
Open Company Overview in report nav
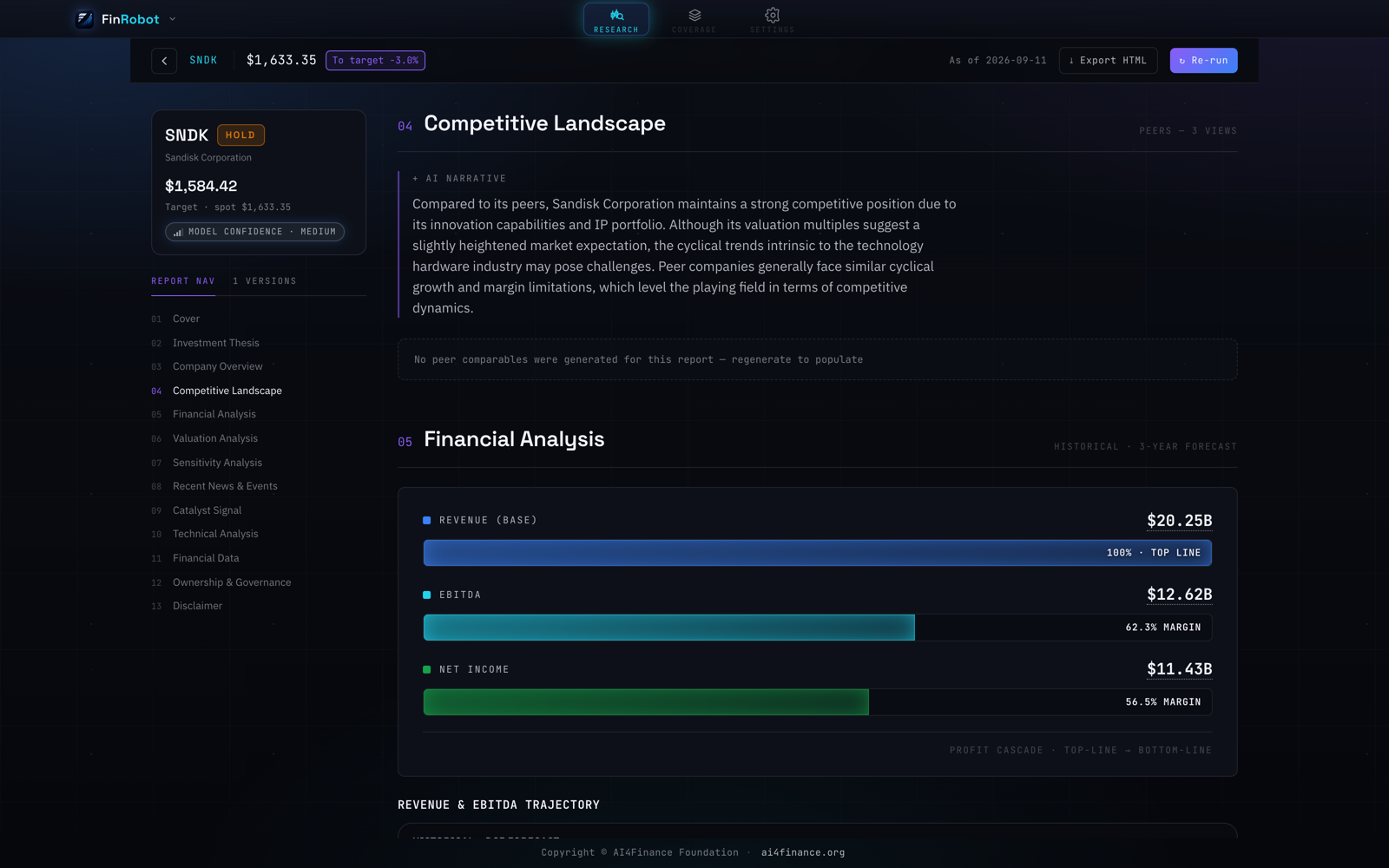tap(217, 366)
